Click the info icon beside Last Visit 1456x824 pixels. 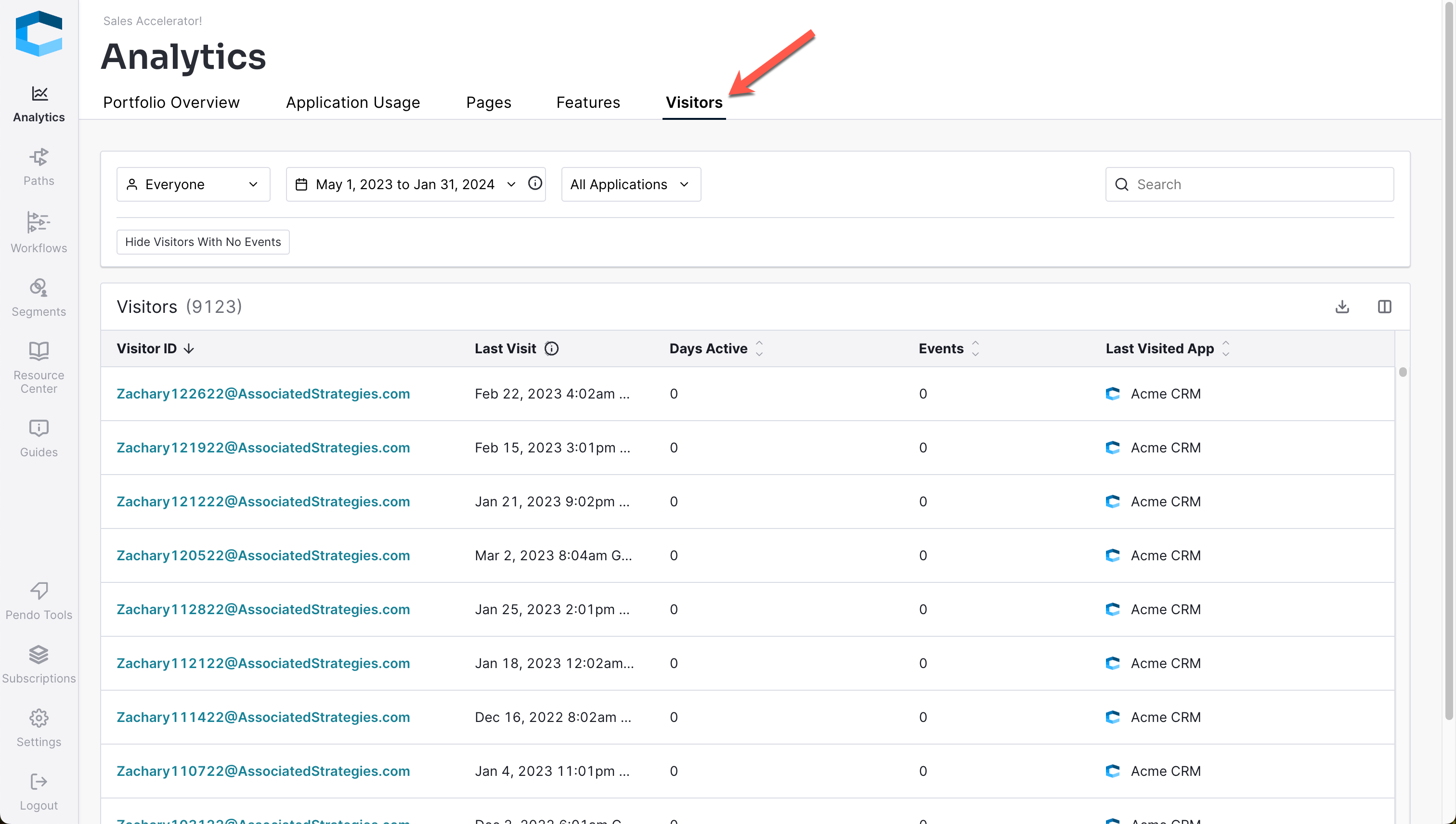(551, 348)
